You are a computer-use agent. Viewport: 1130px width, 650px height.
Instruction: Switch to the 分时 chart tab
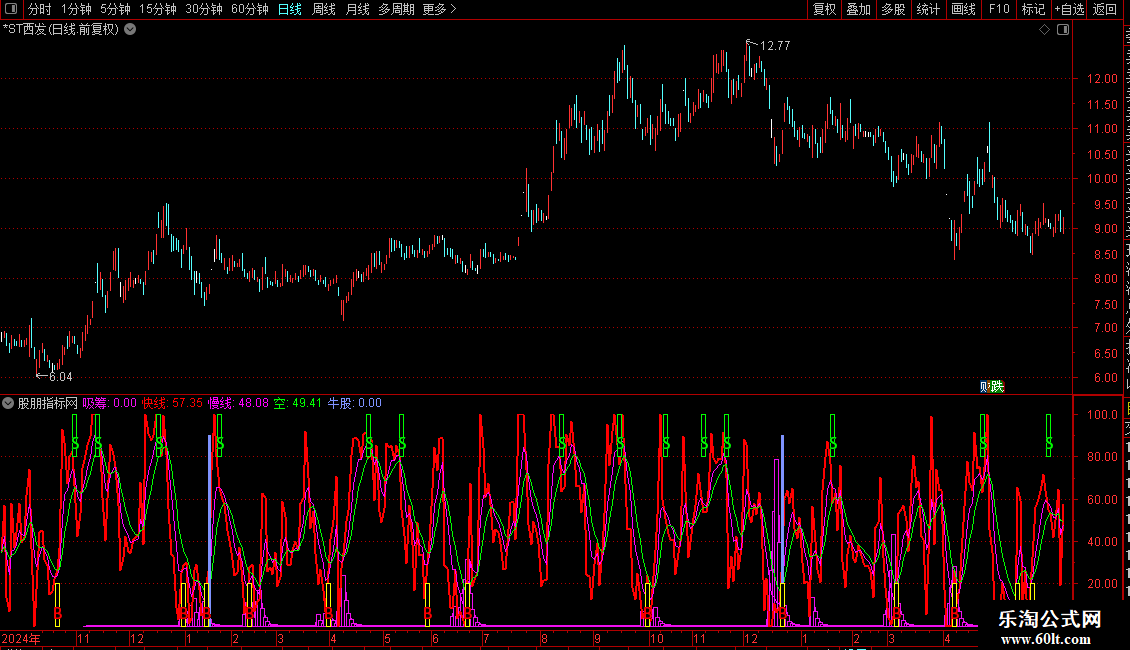pos(40,9)
